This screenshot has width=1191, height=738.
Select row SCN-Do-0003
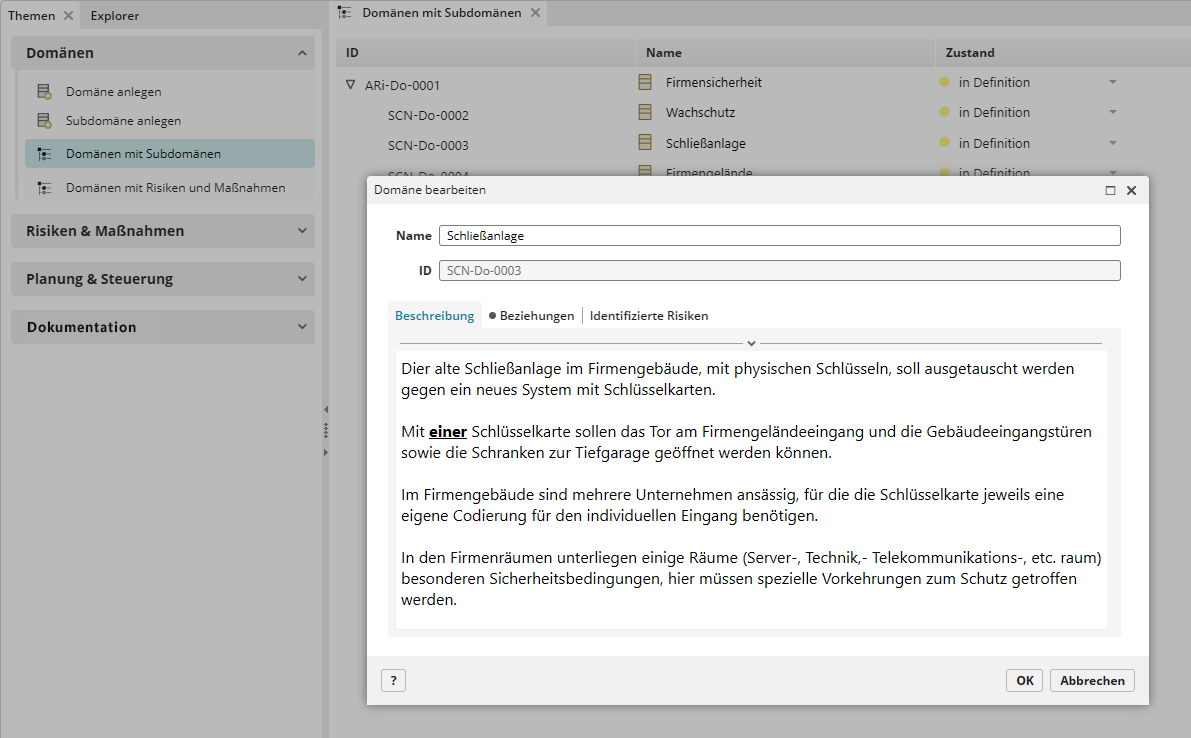click(x=428, y=145)
